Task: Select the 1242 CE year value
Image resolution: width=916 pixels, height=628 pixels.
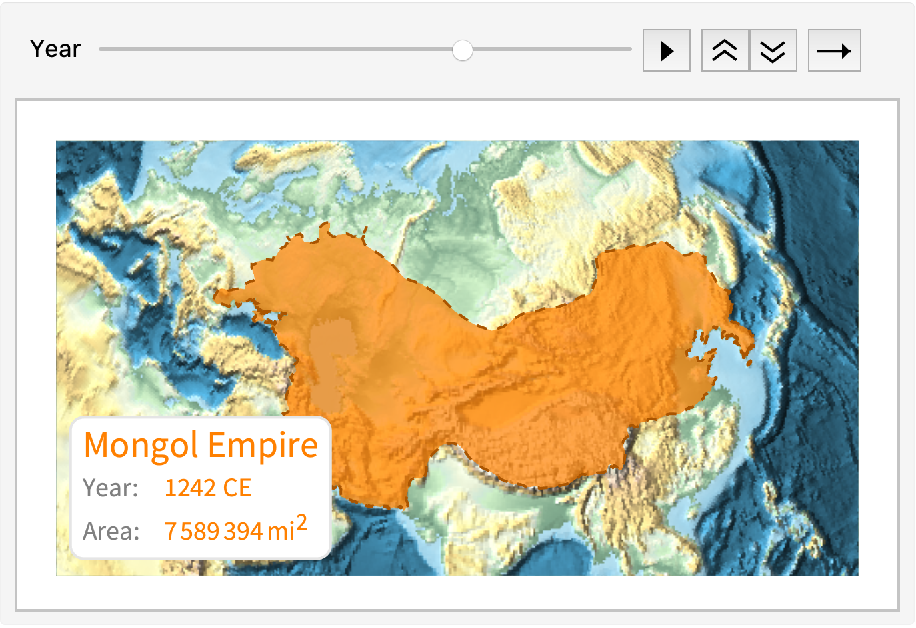Action: (208, 488)
